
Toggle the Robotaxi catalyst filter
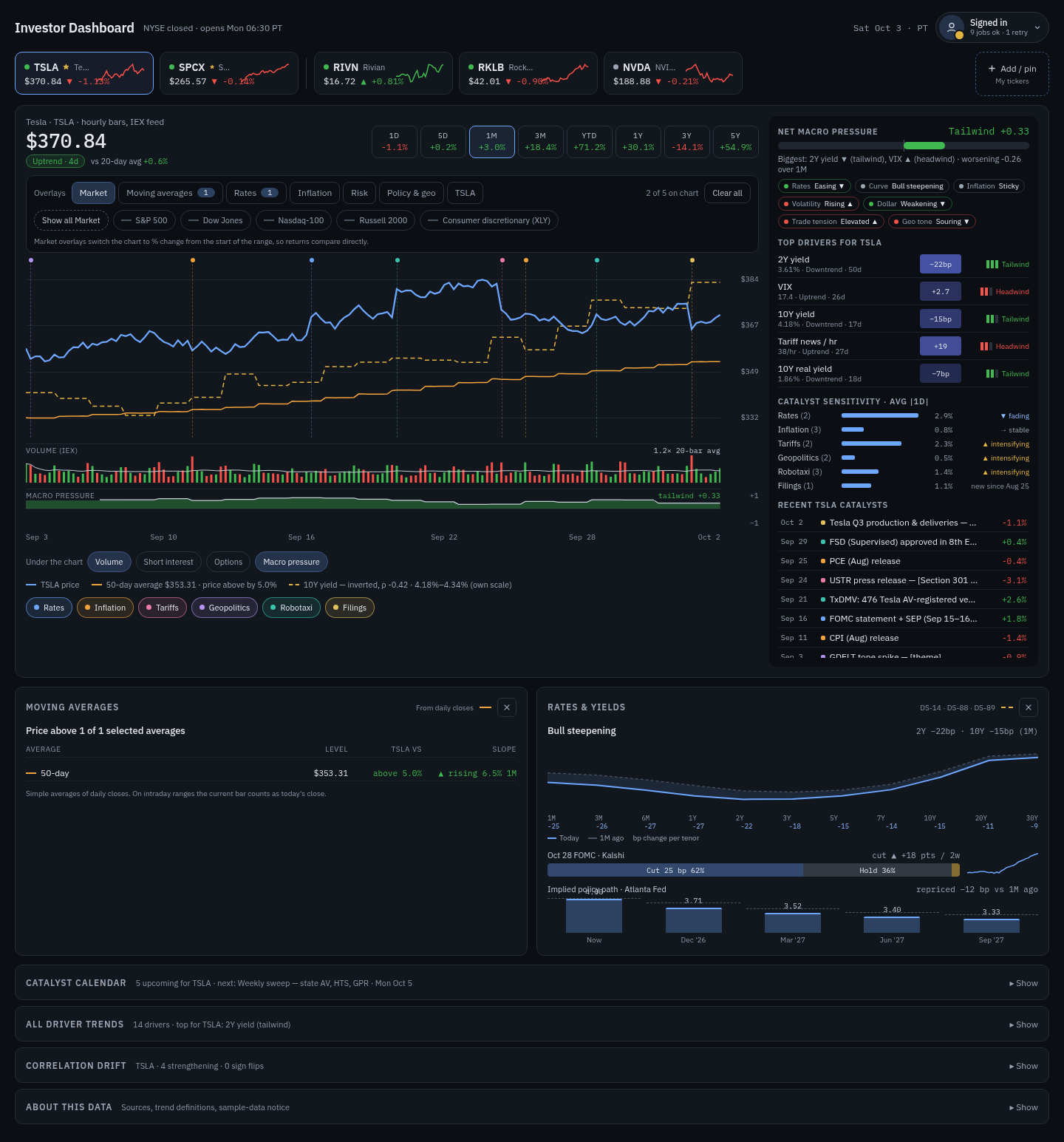(291, 608)
